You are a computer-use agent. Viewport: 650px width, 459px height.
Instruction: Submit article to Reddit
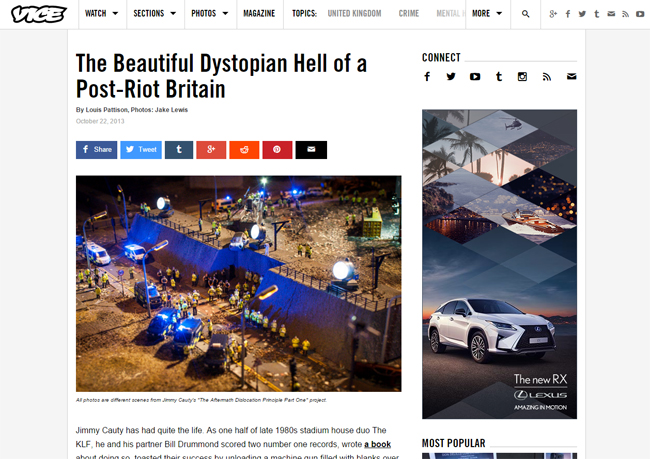coord(244,150)
